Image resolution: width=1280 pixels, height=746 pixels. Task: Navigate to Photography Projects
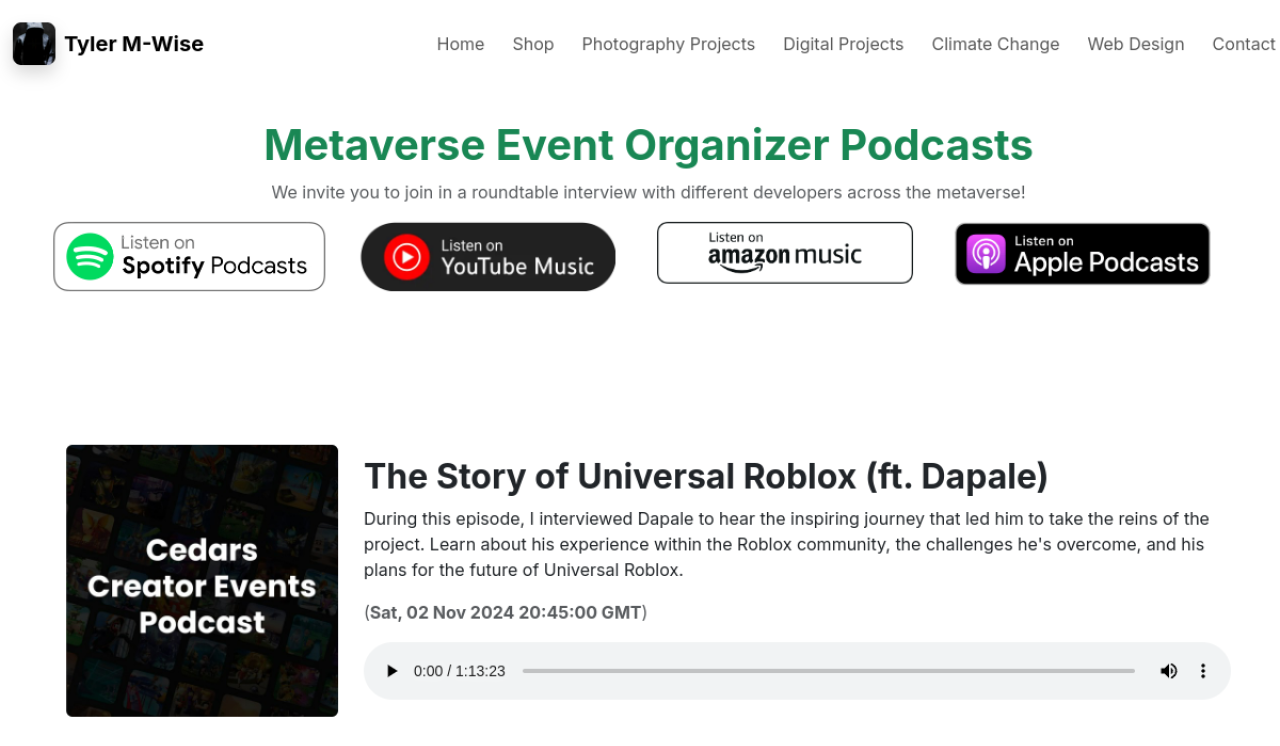click(x=668, y=44)
